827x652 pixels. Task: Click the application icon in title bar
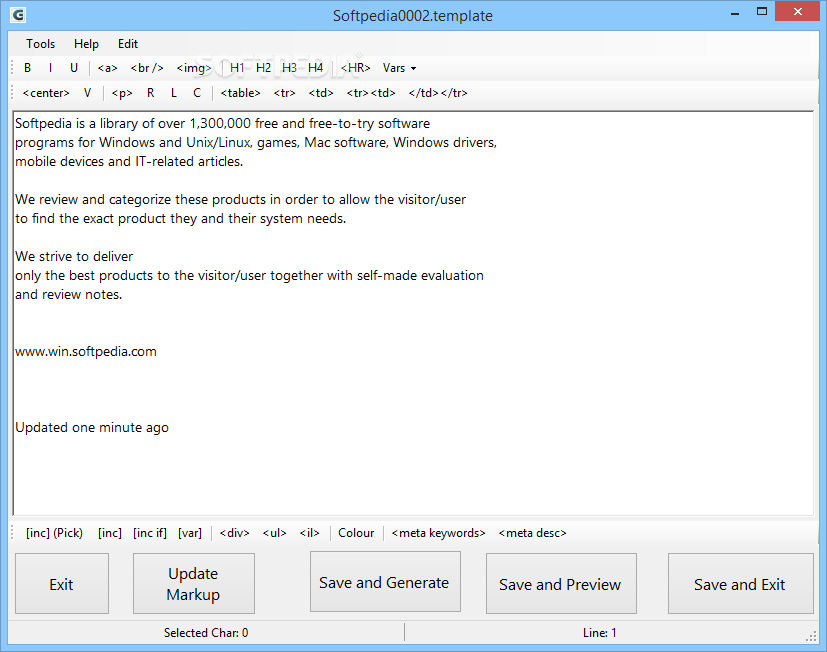coord(18,15)
